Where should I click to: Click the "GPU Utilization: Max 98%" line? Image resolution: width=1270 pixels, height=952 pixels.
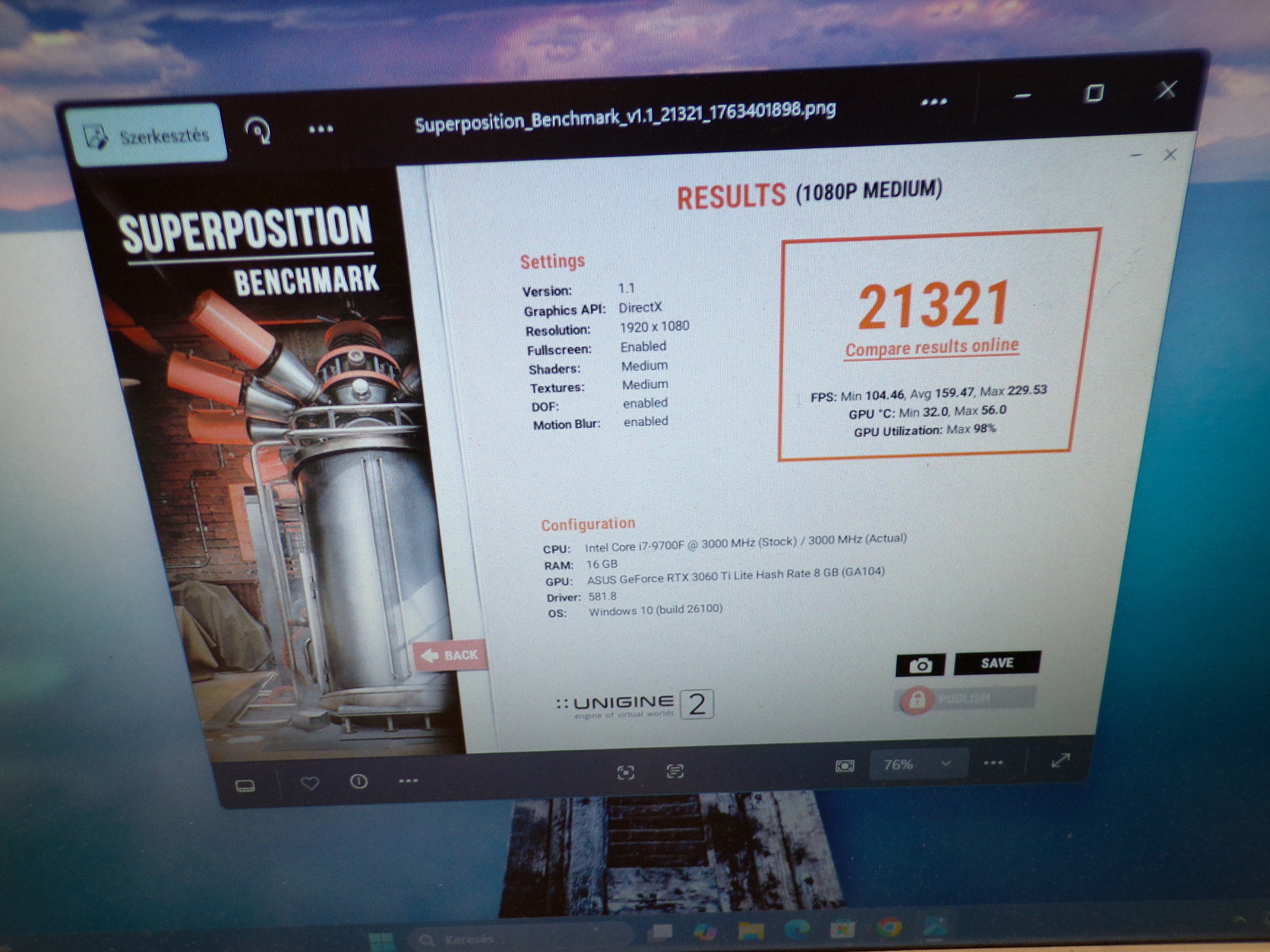pyautogui.click(x=924, y=430)
